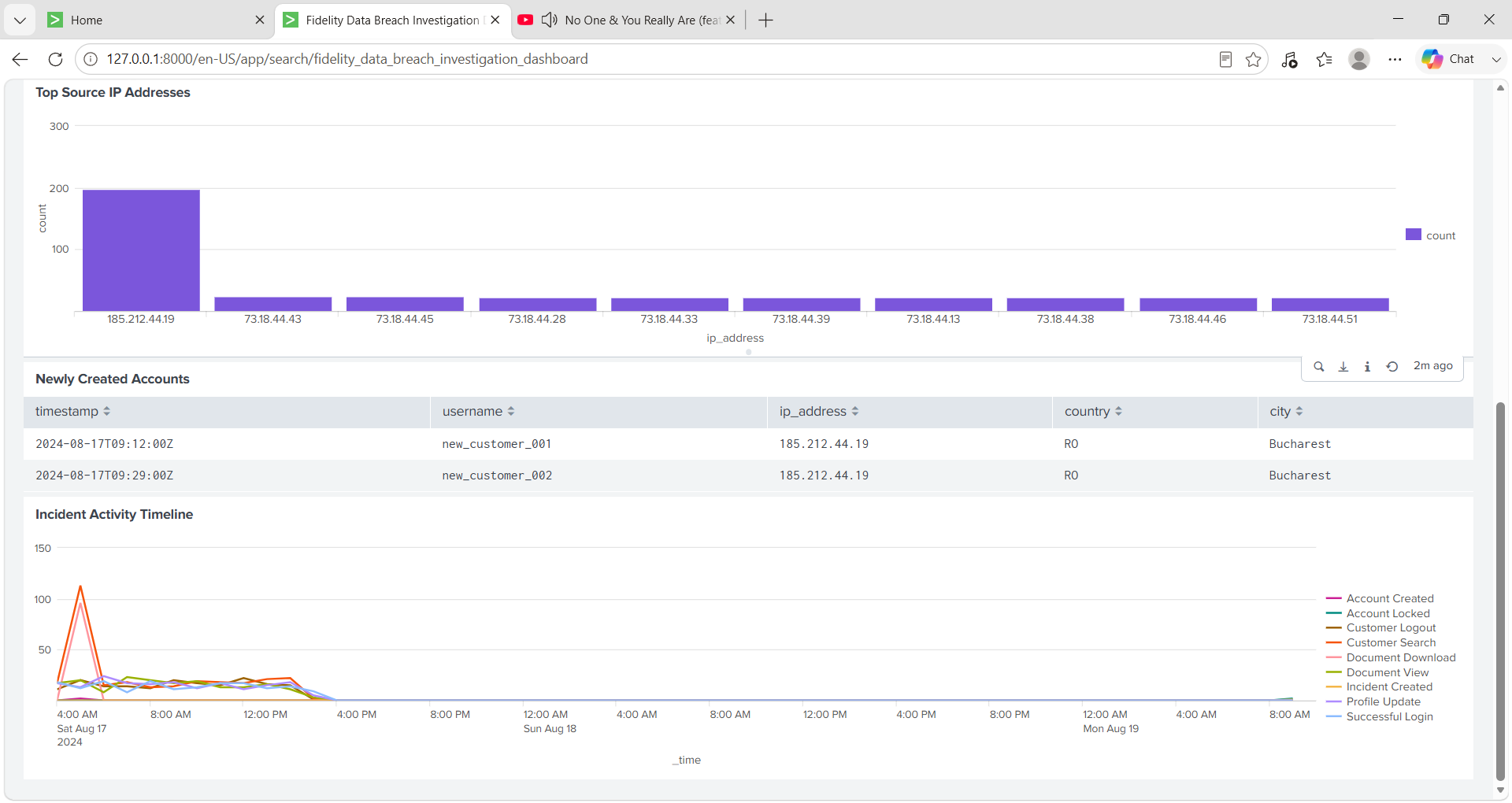Click ip 185.212.44.19 in new_customer_001 row
This screenshot has width=1512, height=803.
(x=824, y=444)
